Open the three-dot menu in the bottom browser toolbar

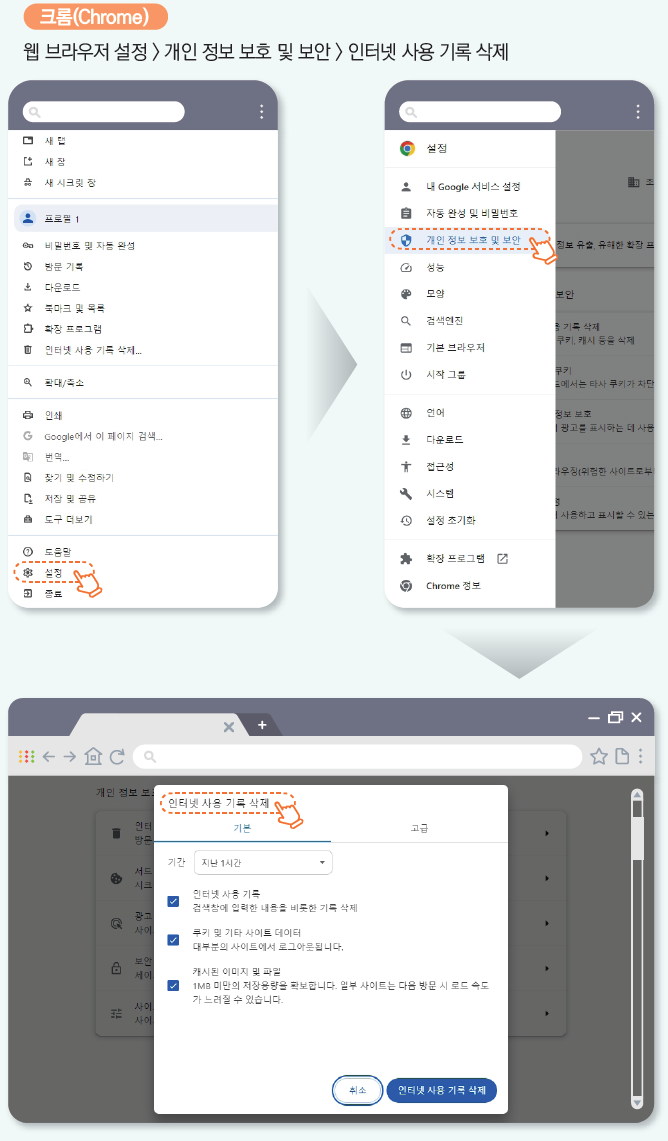(640, 757)
